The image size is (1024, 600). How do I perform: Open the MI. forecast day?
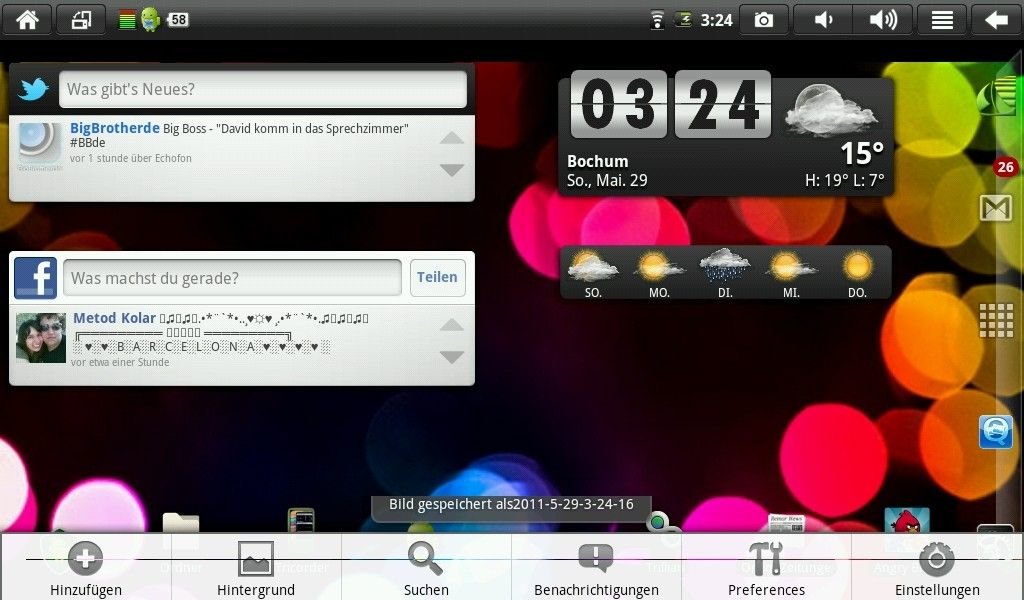792,274
